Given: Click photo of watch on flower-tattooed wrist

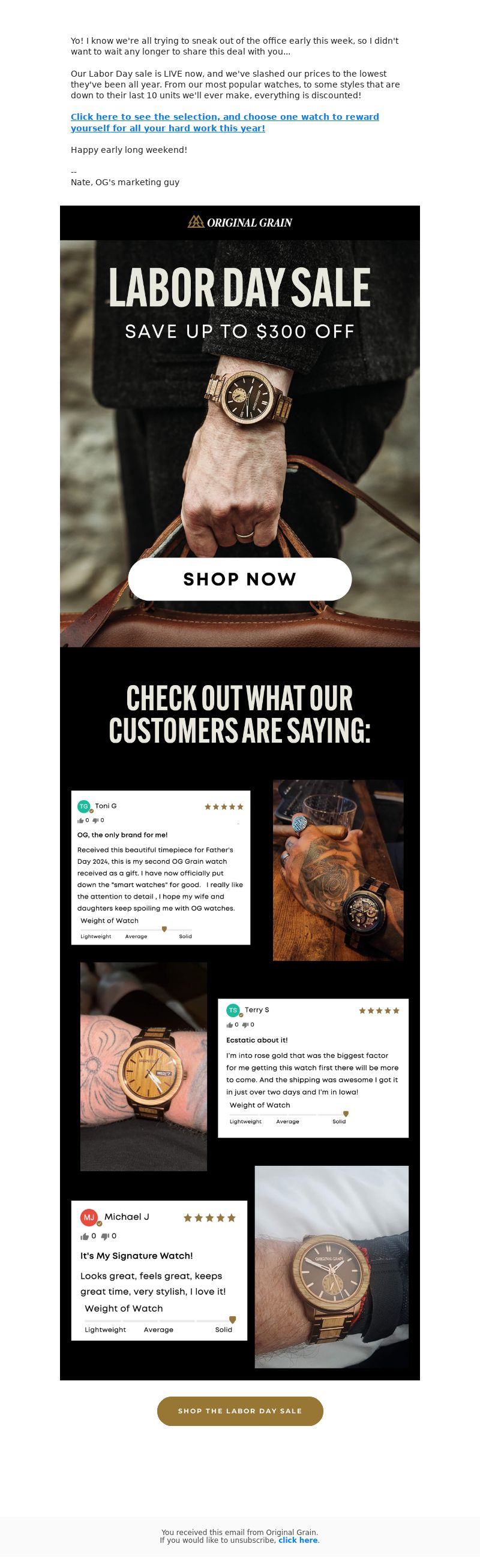Looking at the screenshot, I should [144, 1066].
